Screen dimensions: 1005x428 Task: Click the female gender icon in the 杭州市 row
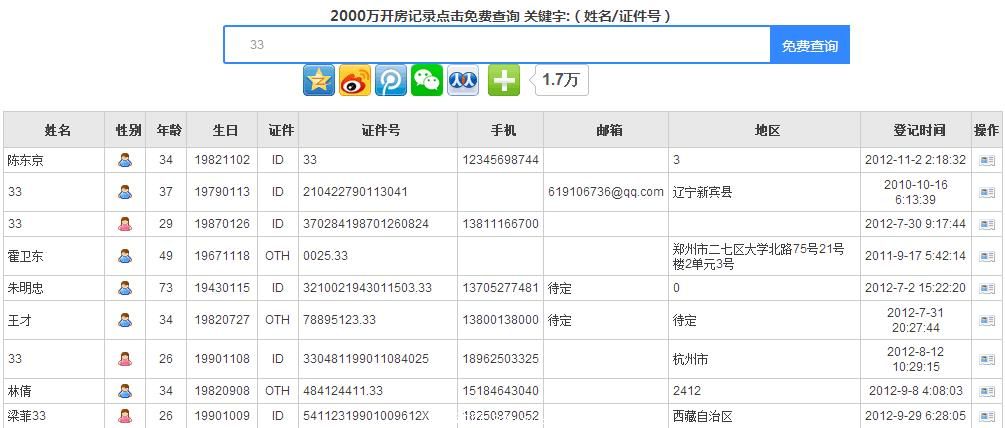click(x=125, y=359)
